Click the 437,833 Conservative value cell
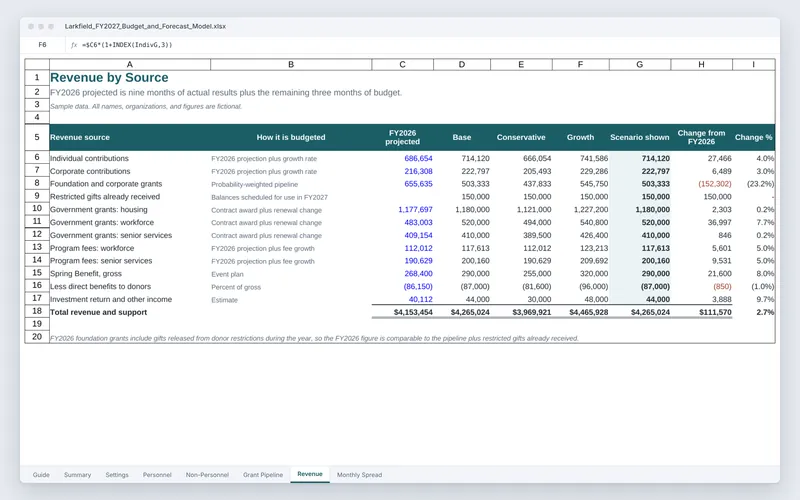Image resolution: width=800 pixels, height=500 pixels. click(x=521, y=184)
